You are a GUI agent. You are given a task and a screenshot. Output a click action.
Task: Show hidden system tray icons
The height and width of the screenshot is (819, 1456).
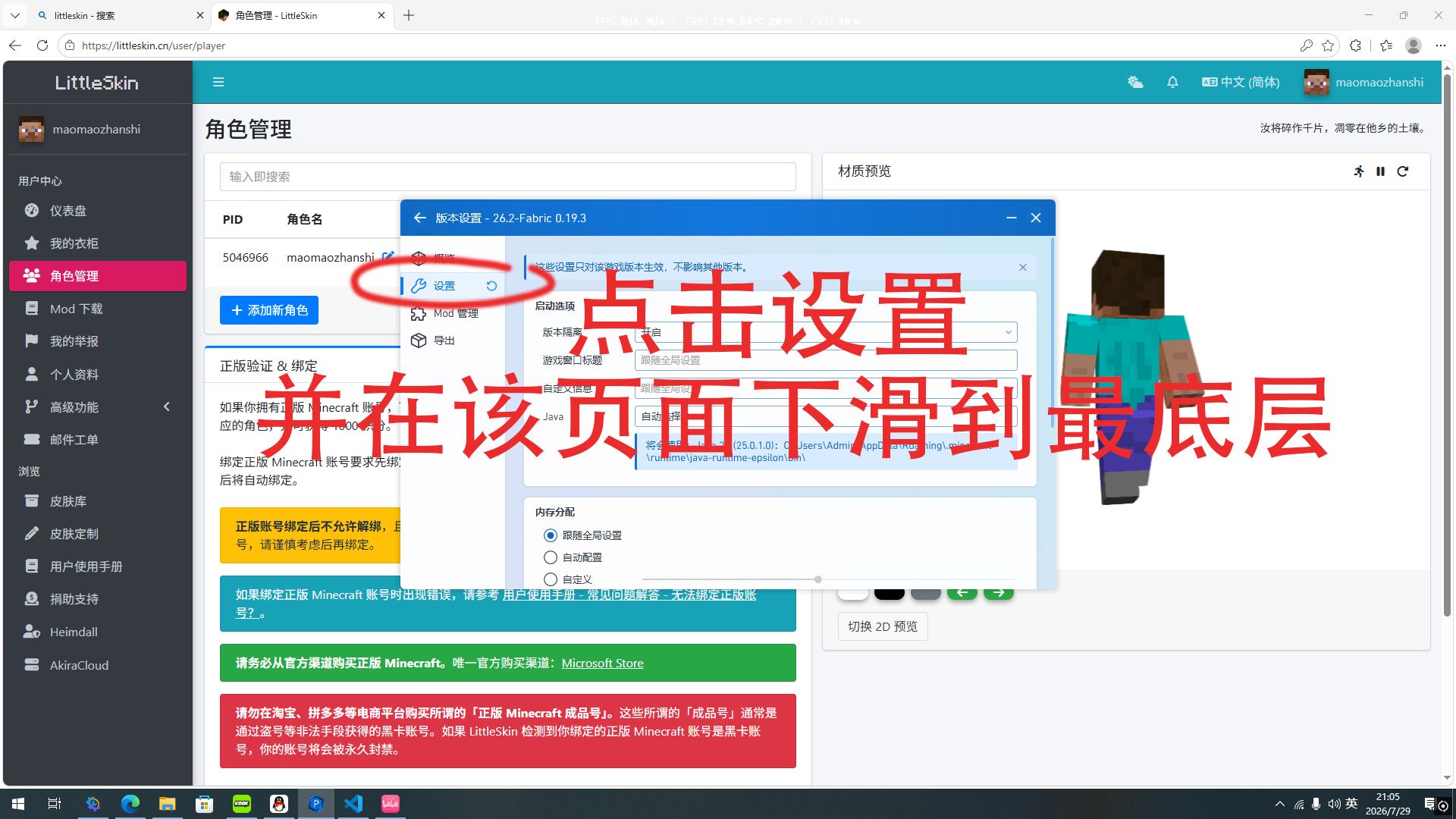(1280, 804)
